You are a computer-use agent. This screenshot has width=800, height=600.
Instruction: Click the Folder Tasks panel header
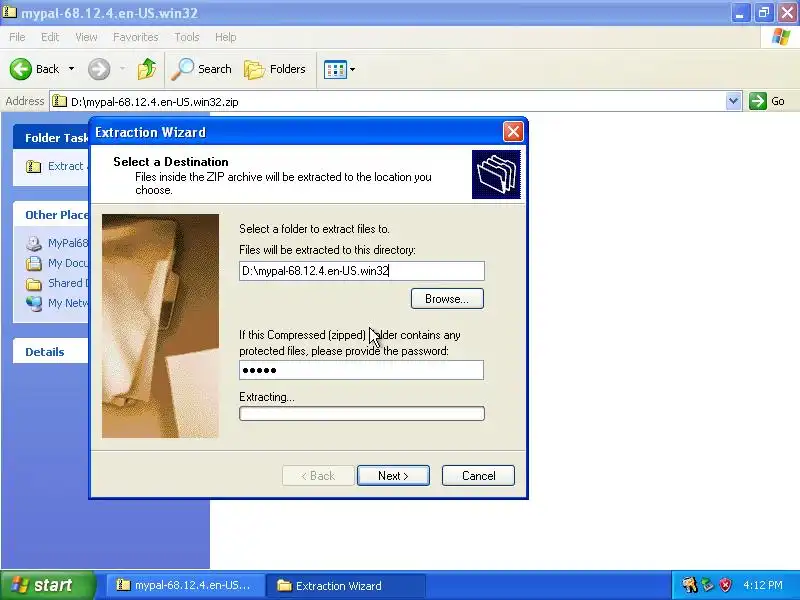pos(51,138)
